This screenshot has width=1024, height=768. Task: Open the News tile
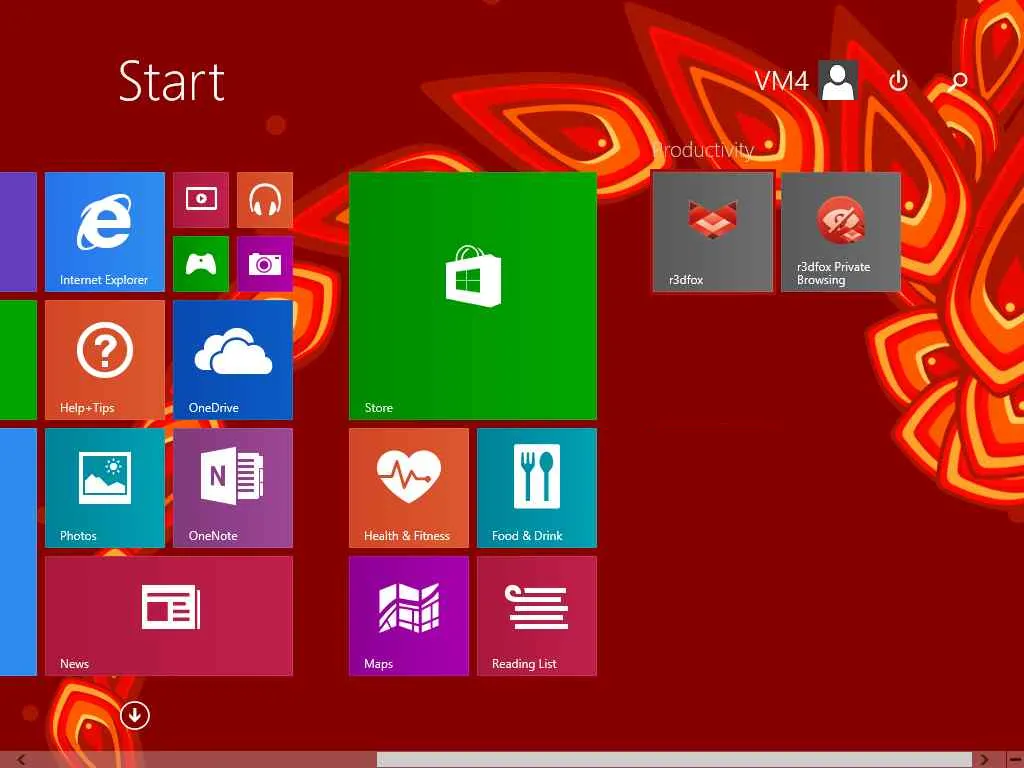168,616
